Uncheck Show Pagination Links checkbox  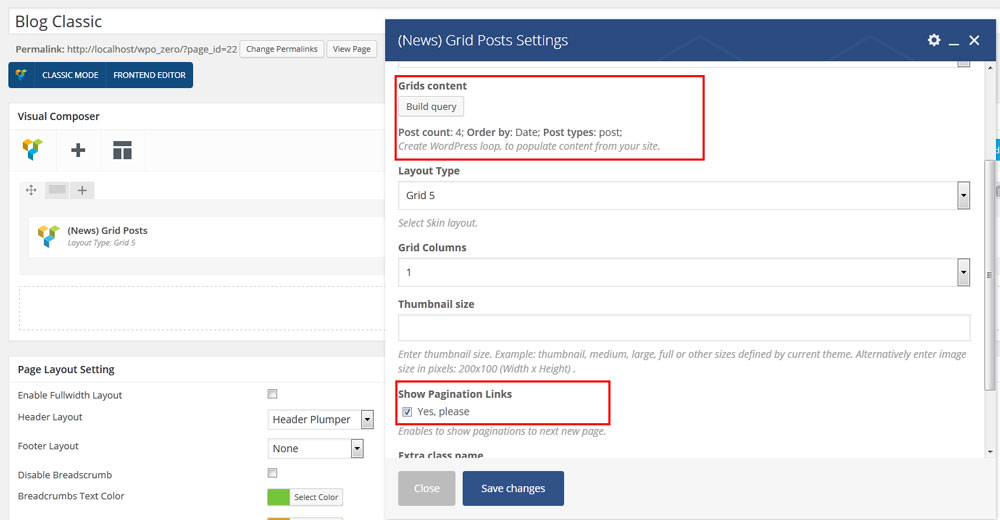407,411
